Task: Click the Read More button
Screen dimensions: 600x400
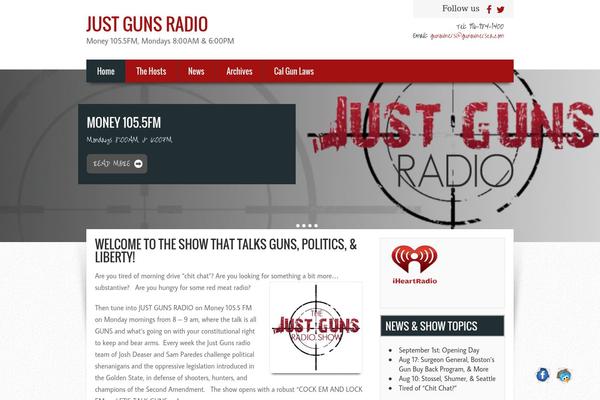Action: coord(117,164)
